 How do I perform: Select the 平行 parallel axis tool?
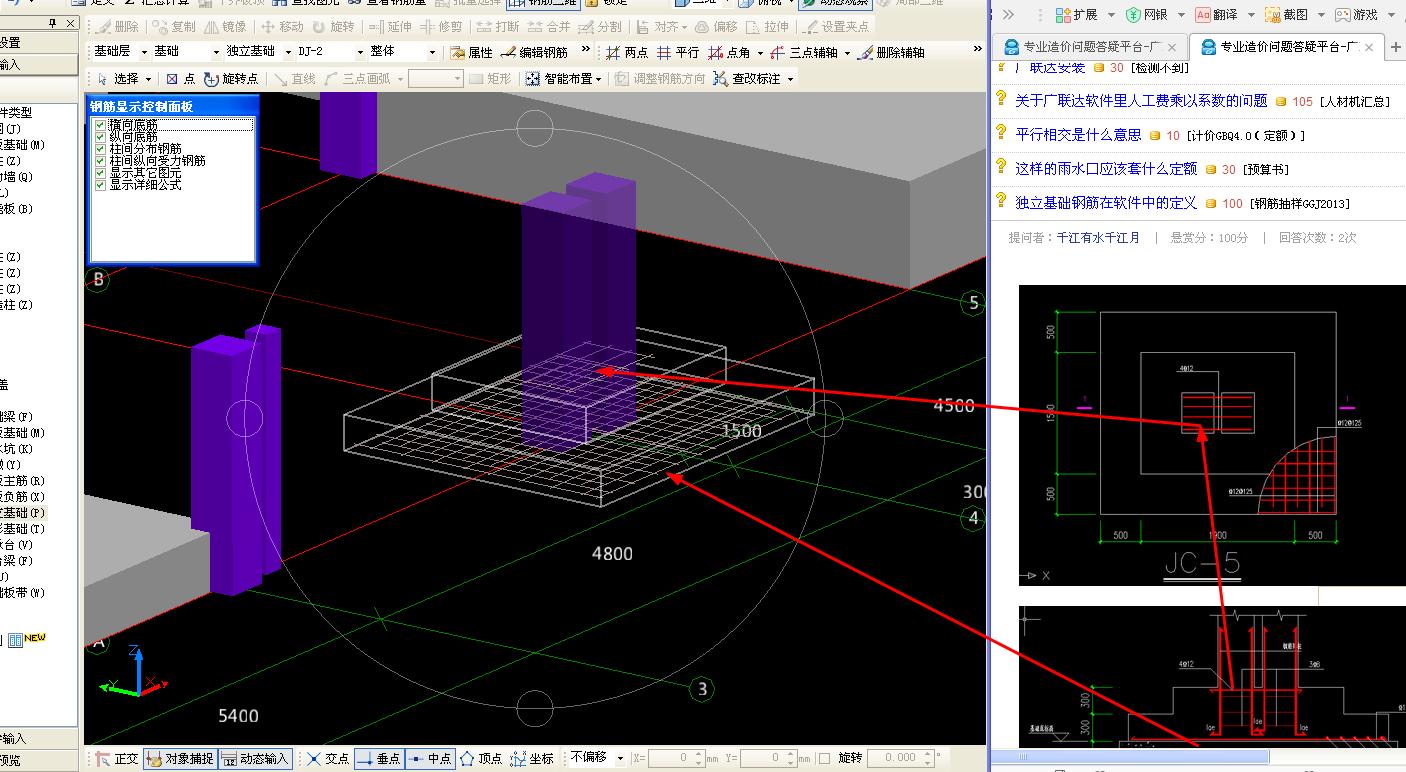pos(677,52)
